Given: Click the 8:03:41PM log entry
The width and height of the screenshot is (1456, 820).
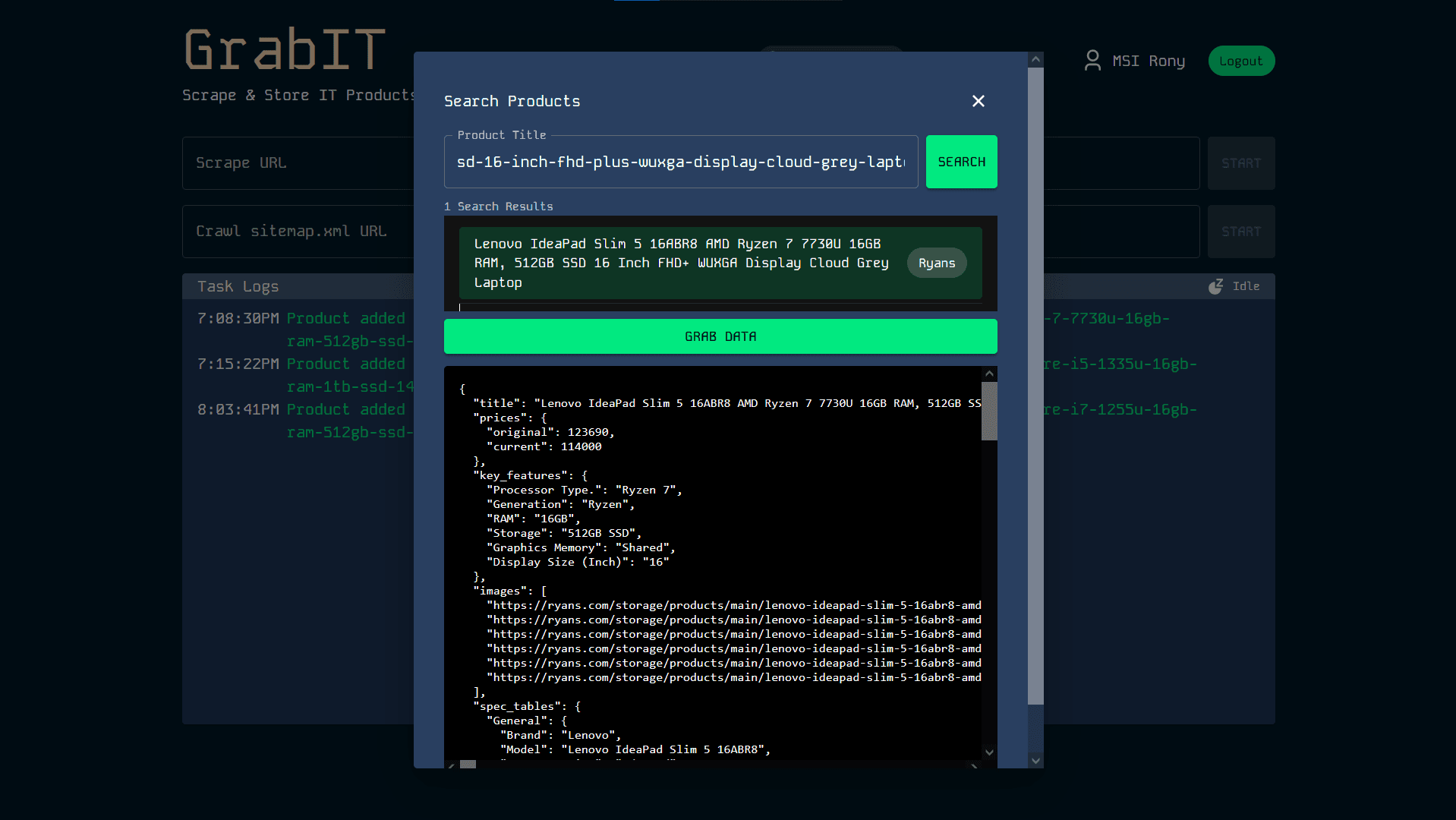Looking at the screenshot, I should (305, 421).
